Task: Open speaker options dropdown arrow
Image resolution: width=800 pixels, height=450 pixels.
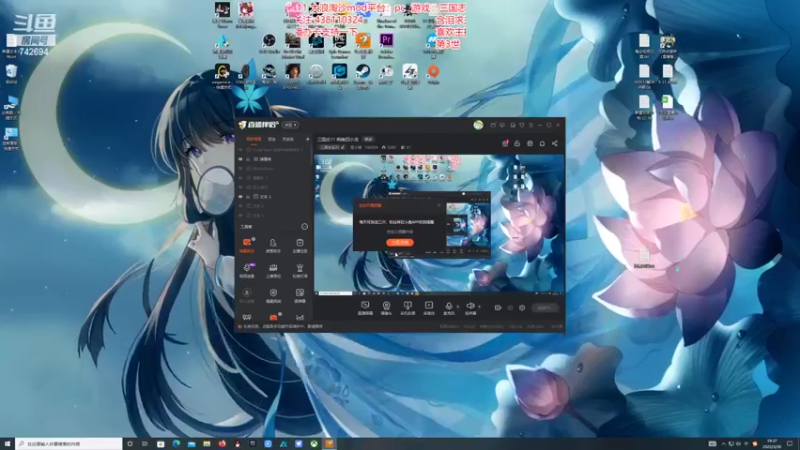Action: coord(479,307)
